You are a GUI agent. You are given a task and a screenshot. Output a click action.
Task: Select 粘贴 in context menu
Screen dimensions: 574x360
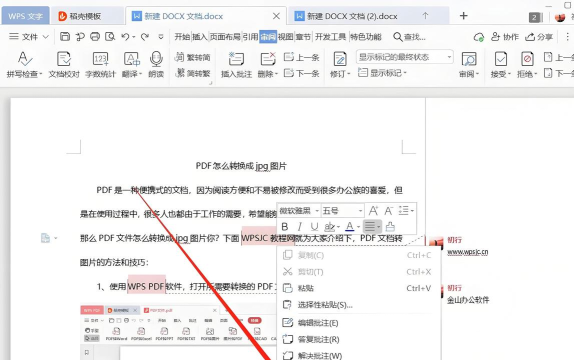click(359, 288)
